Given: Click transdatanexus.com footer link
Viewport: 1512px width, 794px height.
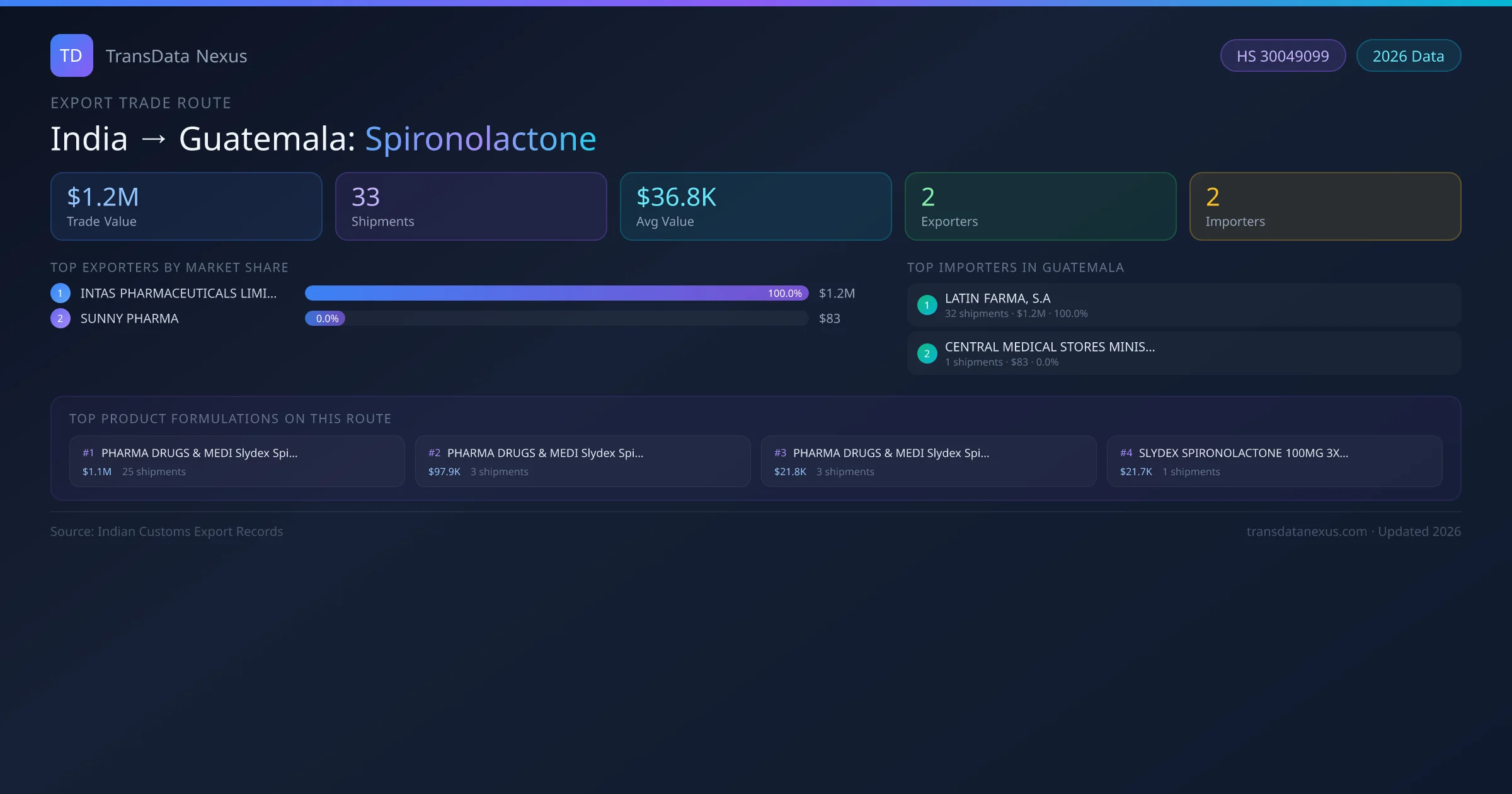Looking at the screenshot, I should (x=1307, y=531).
